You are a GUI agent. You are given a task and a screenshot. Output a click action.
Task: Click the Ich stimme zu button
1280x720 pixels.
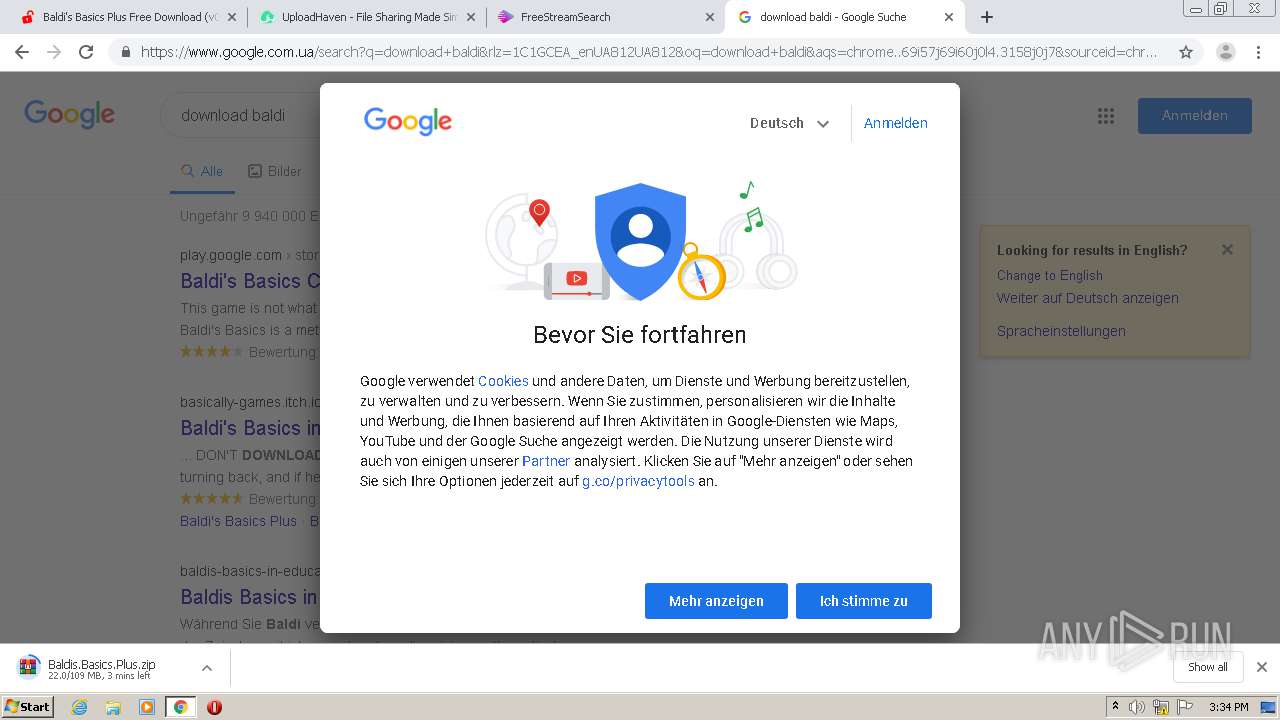pyautogui.click(x=864, y=601)
